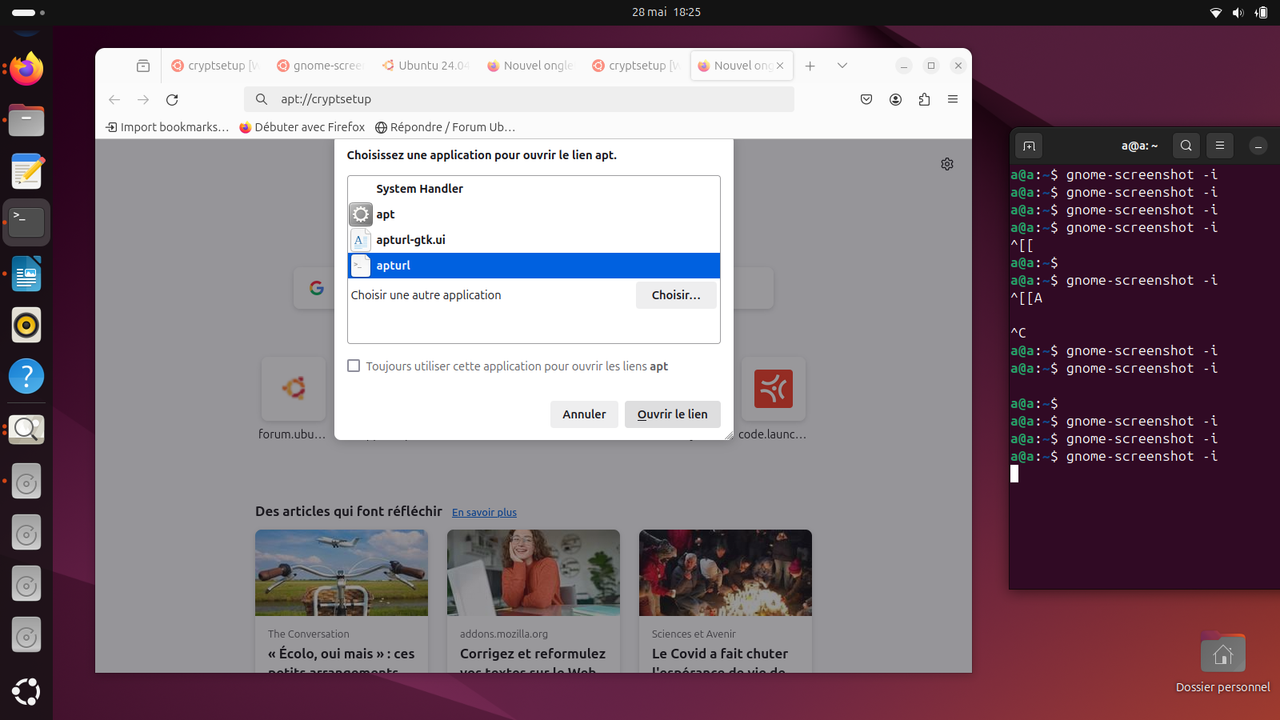
Task: Switch to Terminal via the dock icon
Action: pos(26,222)
